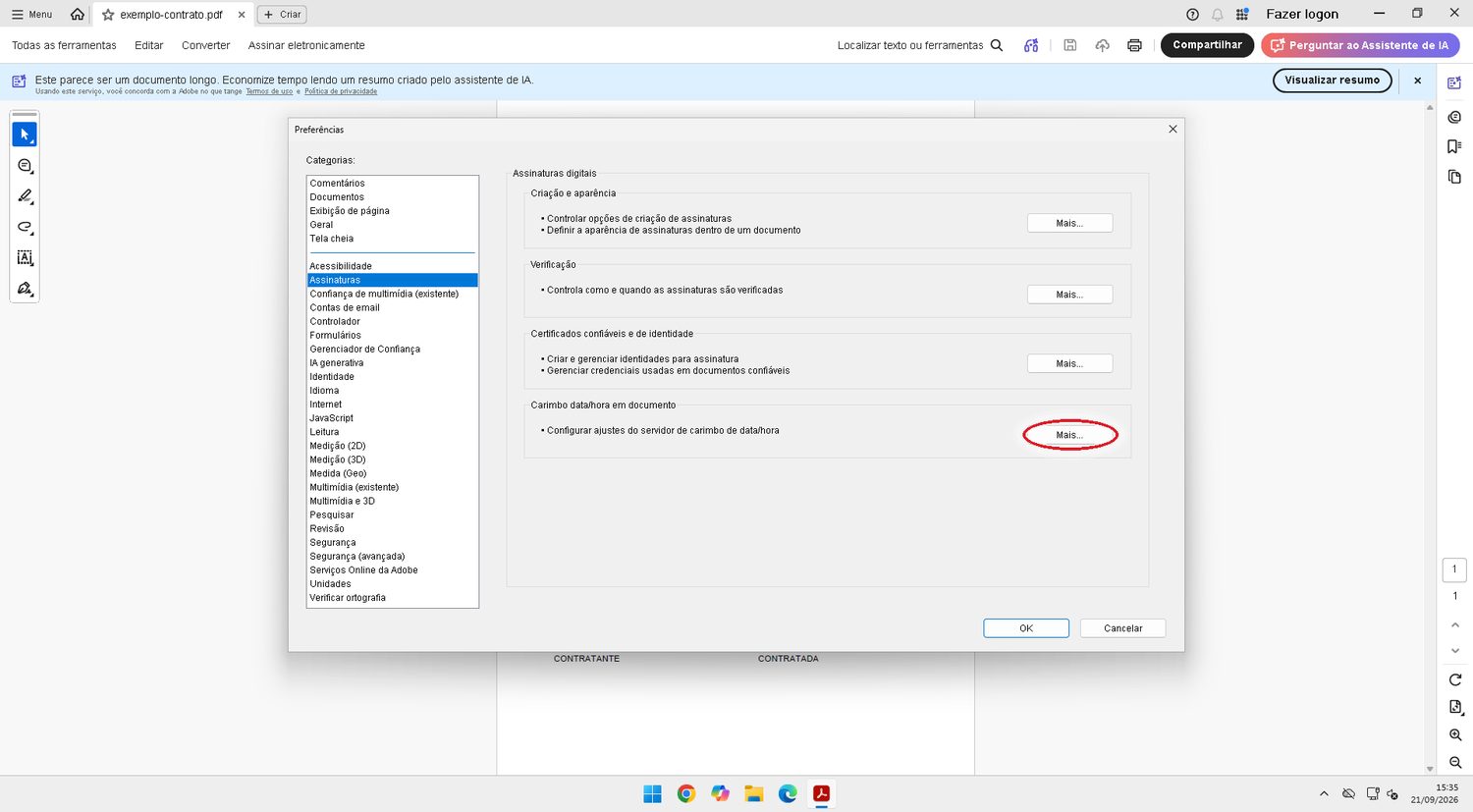Screen dimensions: 1473x812
Task: Click the rotate page icon
Action: coord(1455,679)
